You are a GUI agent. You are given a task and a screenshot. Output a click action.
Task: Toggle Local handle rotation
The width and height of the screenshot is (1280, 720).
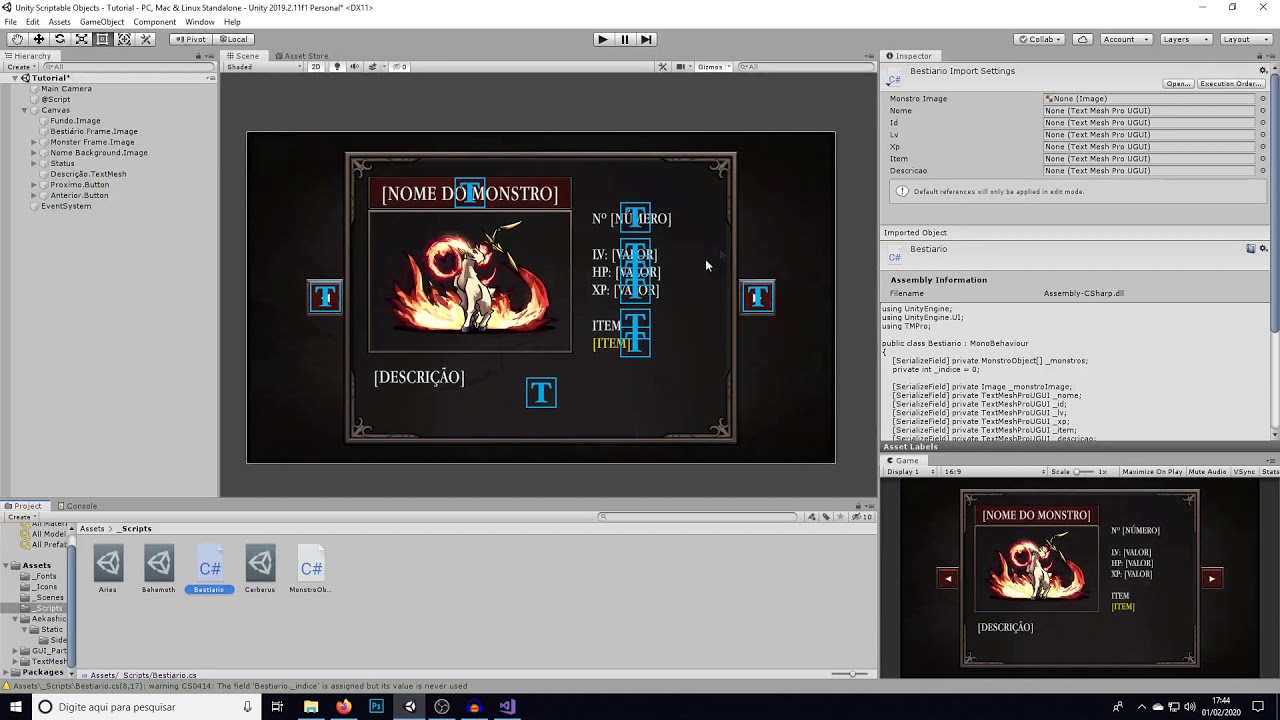click(234, 39)
